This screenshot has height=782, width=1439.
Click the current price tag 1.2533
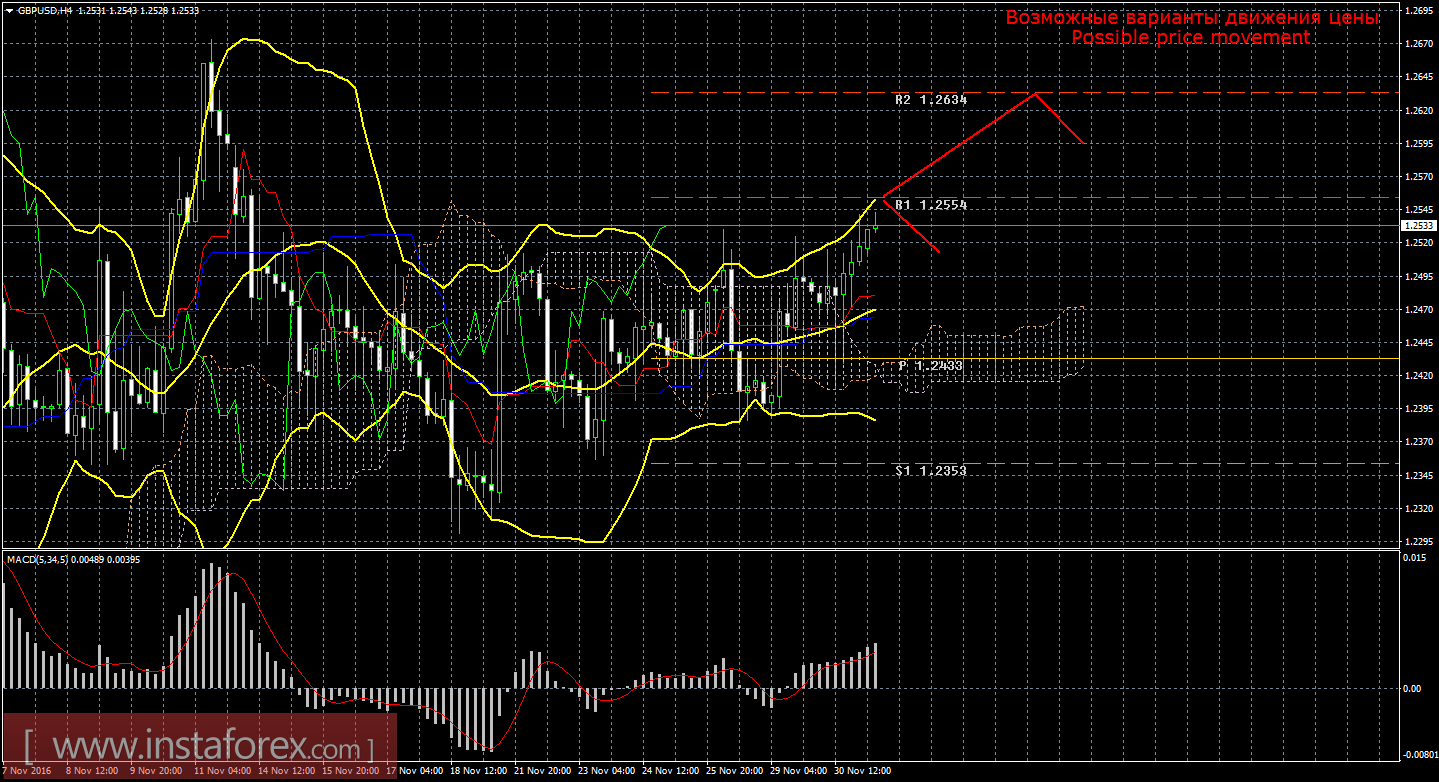[x=1417, y=226]
